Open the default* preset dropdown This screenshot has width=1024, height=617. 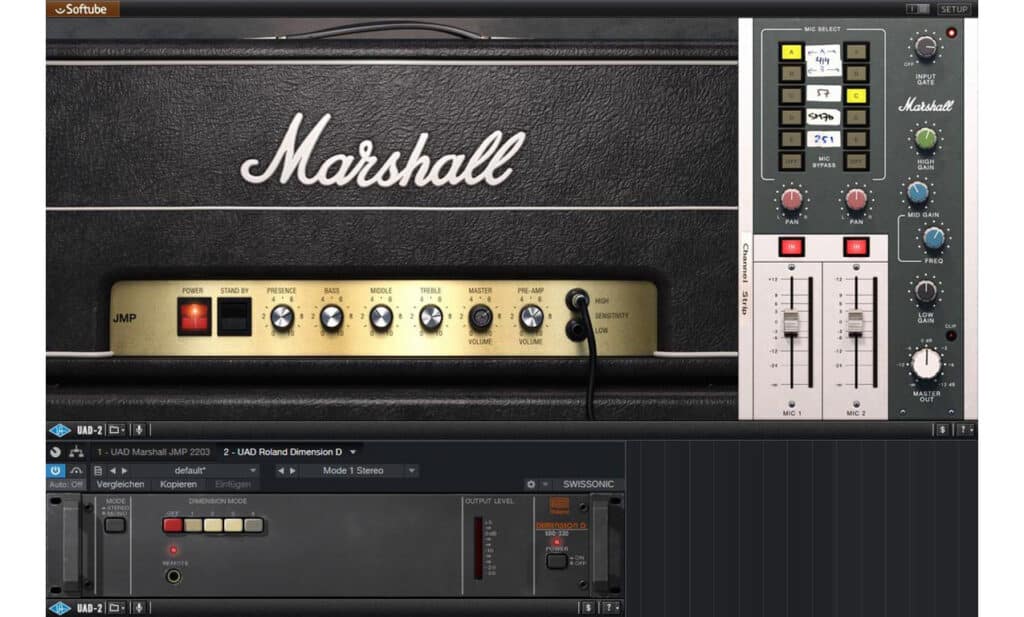point(196,471)
